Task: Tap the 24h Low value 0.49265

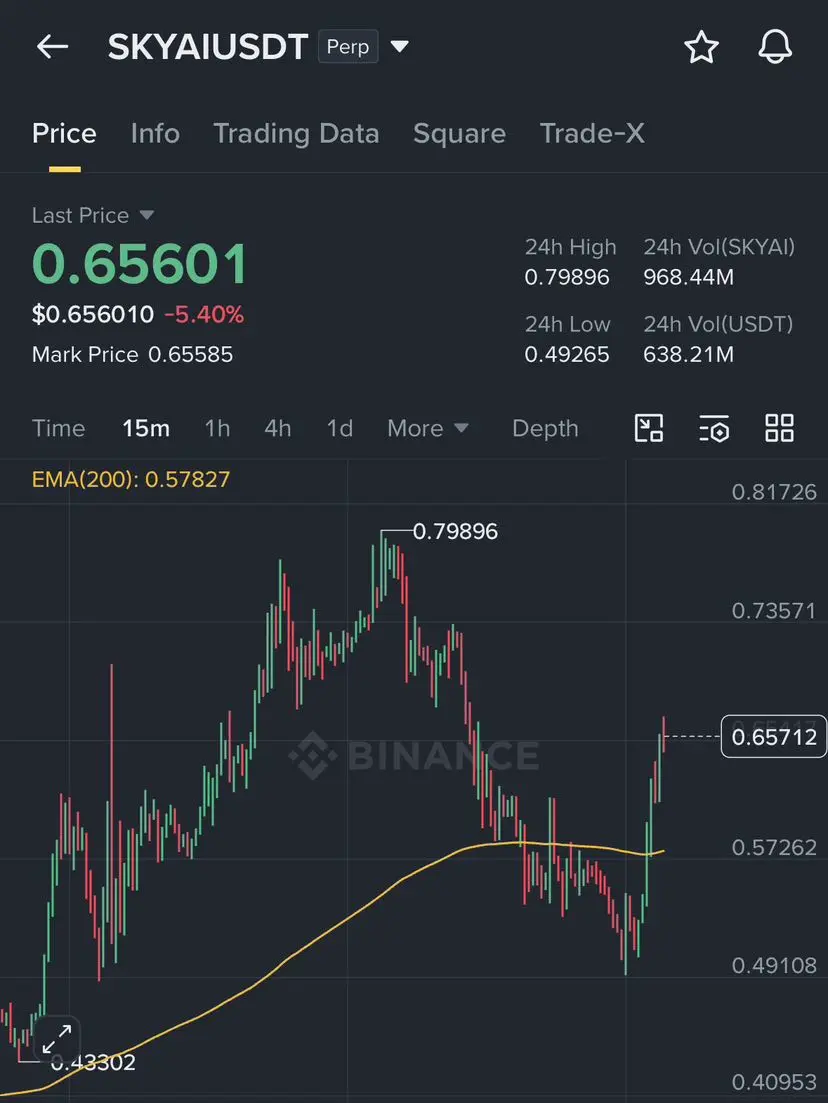Action: point(567,355)
